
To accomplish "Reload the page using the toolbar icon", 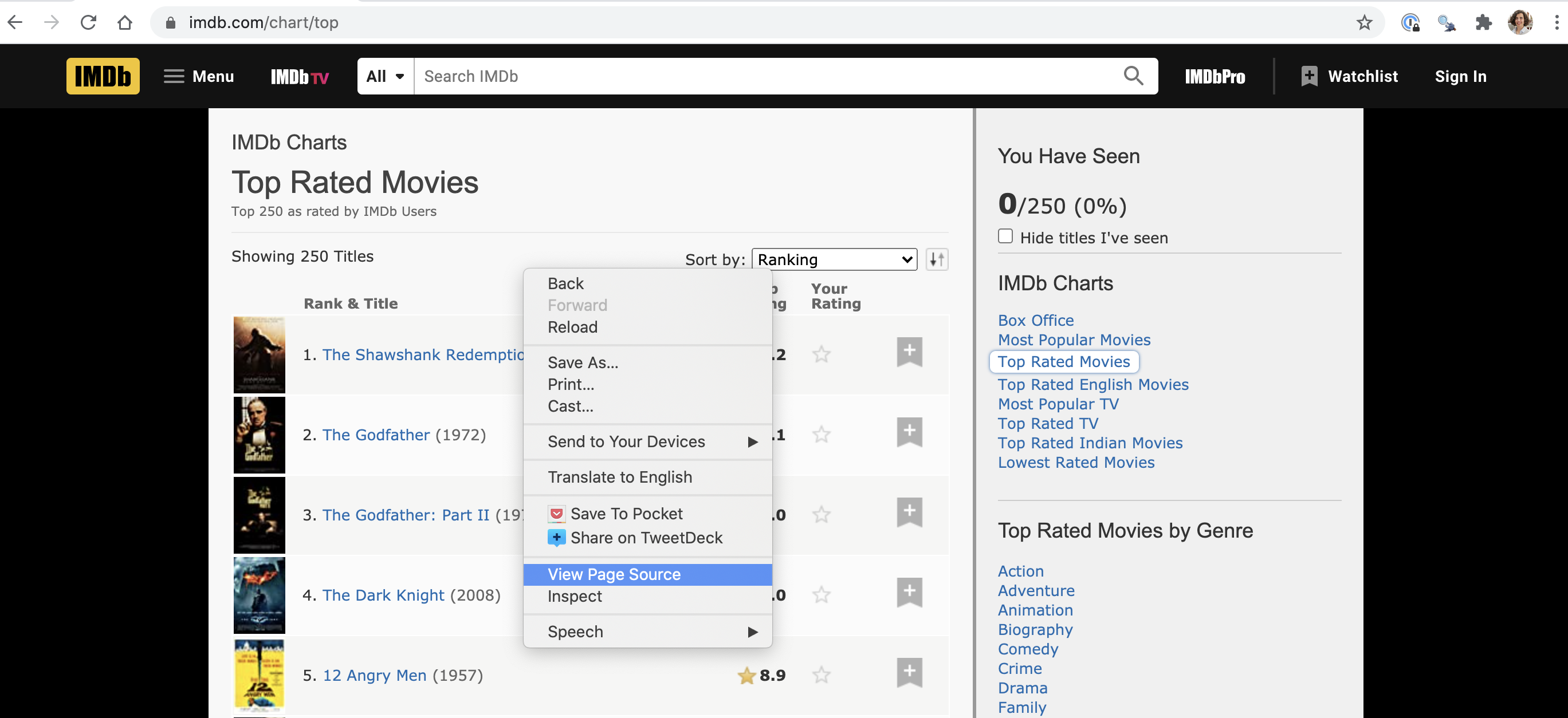I will click(x=89, y=22).
